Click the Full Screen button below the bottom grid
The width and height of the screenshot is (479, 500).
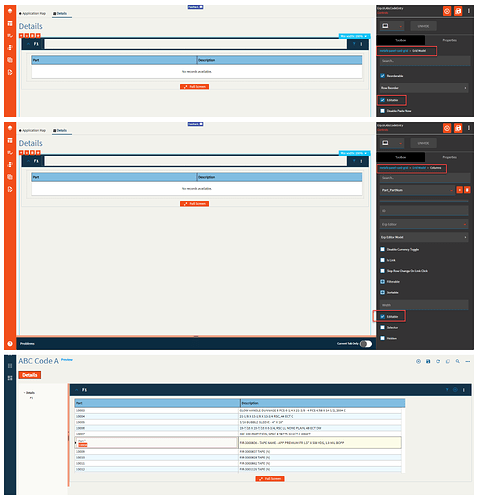click(x=270, y=479)
